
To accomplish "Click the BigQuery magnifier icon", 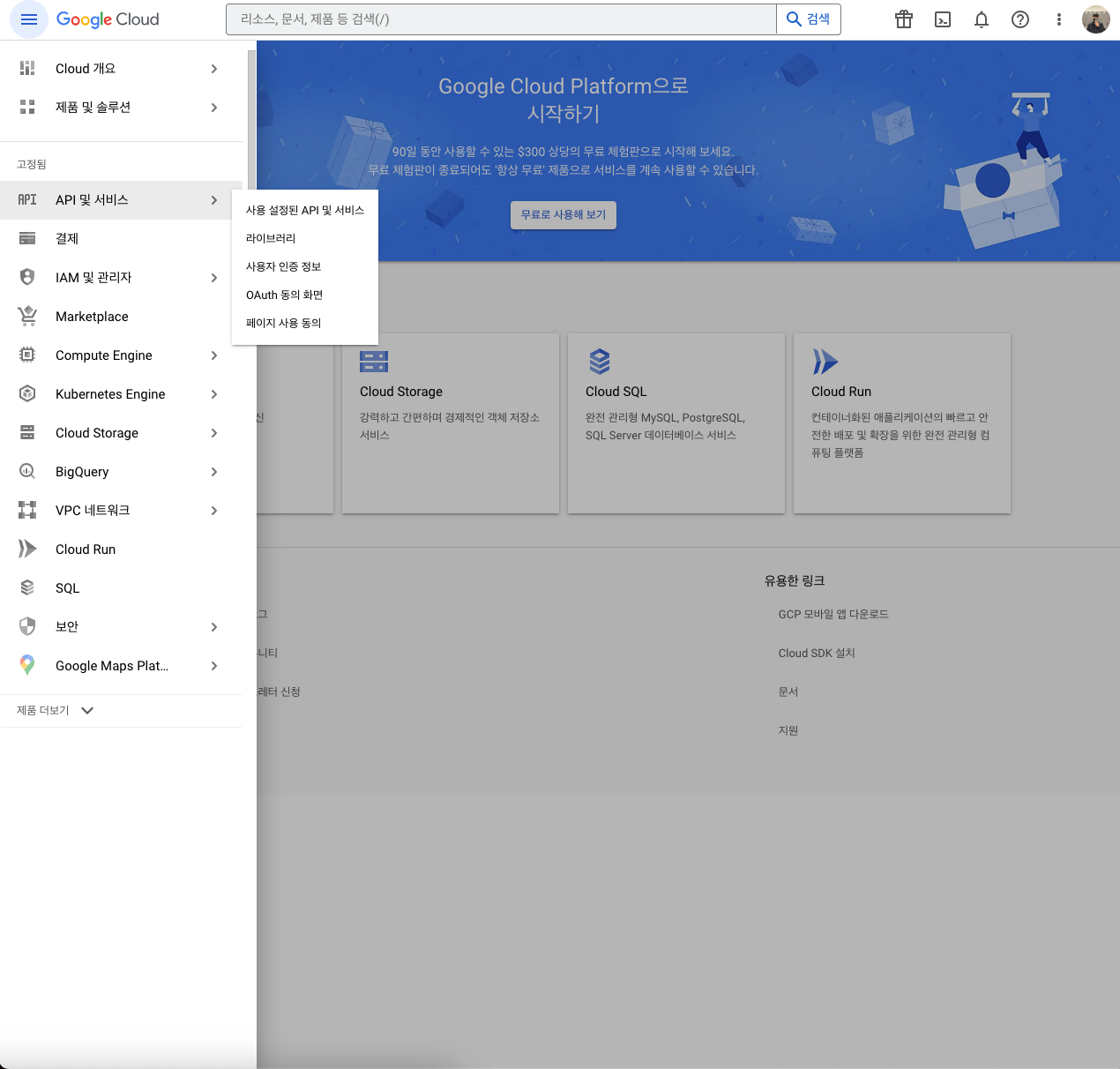I will (x=27, y=471).
